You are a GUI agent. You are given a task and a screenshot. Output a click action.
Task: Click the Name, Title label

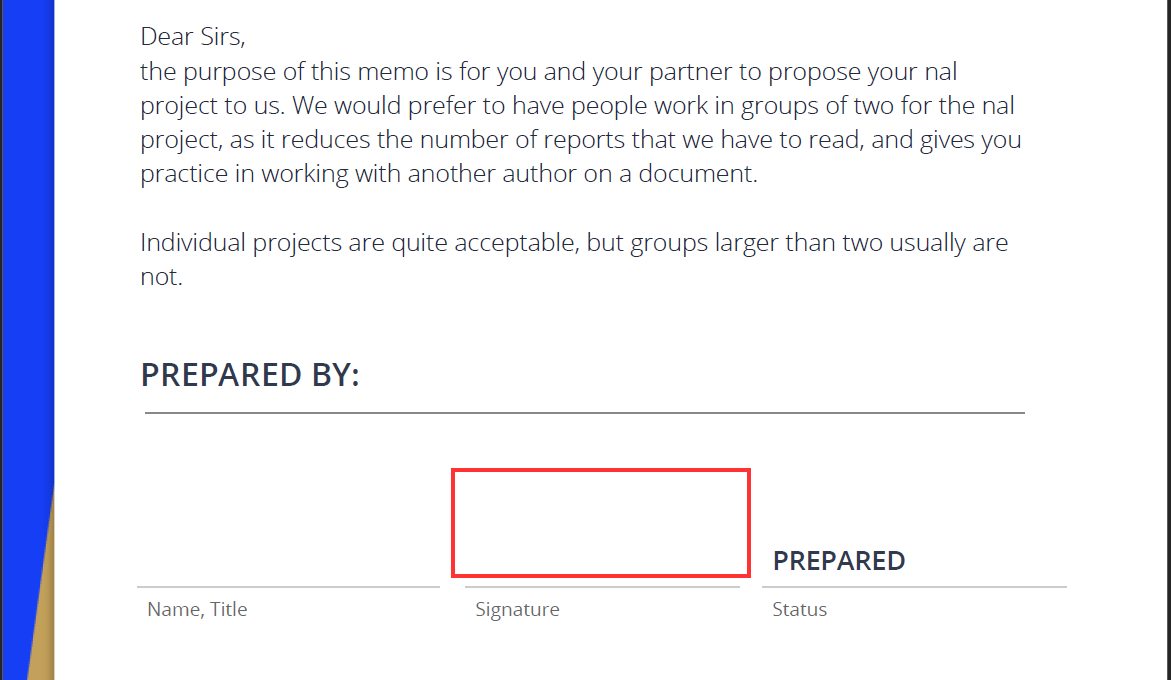coord(197,610)
